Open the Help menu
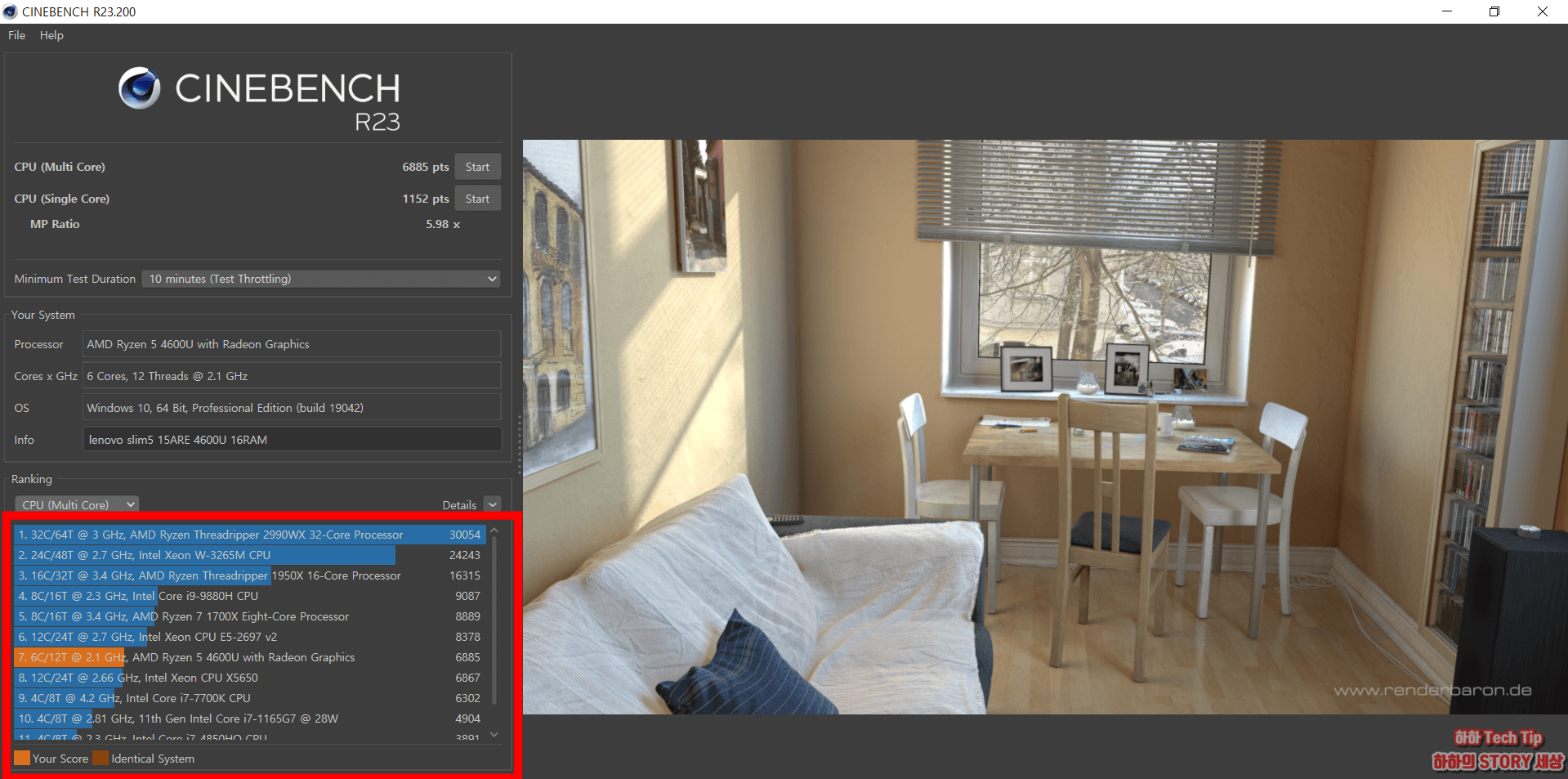The image size is (1568, 779). point(51,35)
